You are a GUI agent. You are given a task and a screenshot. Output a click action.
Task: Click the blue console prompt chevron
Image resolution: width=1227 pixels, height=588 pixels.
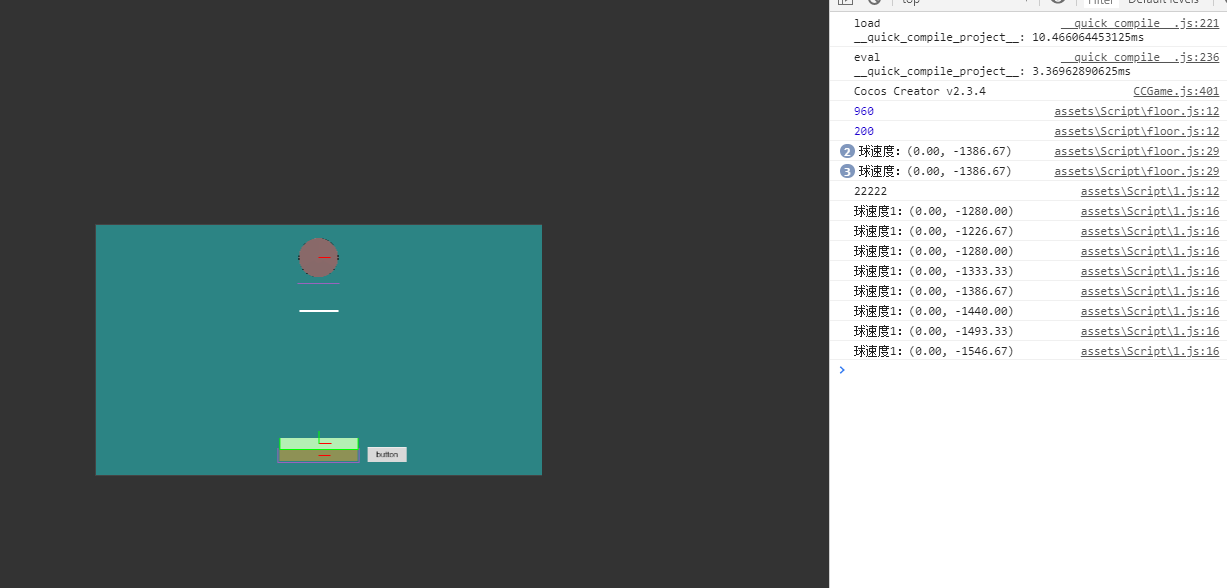point(842,370)
